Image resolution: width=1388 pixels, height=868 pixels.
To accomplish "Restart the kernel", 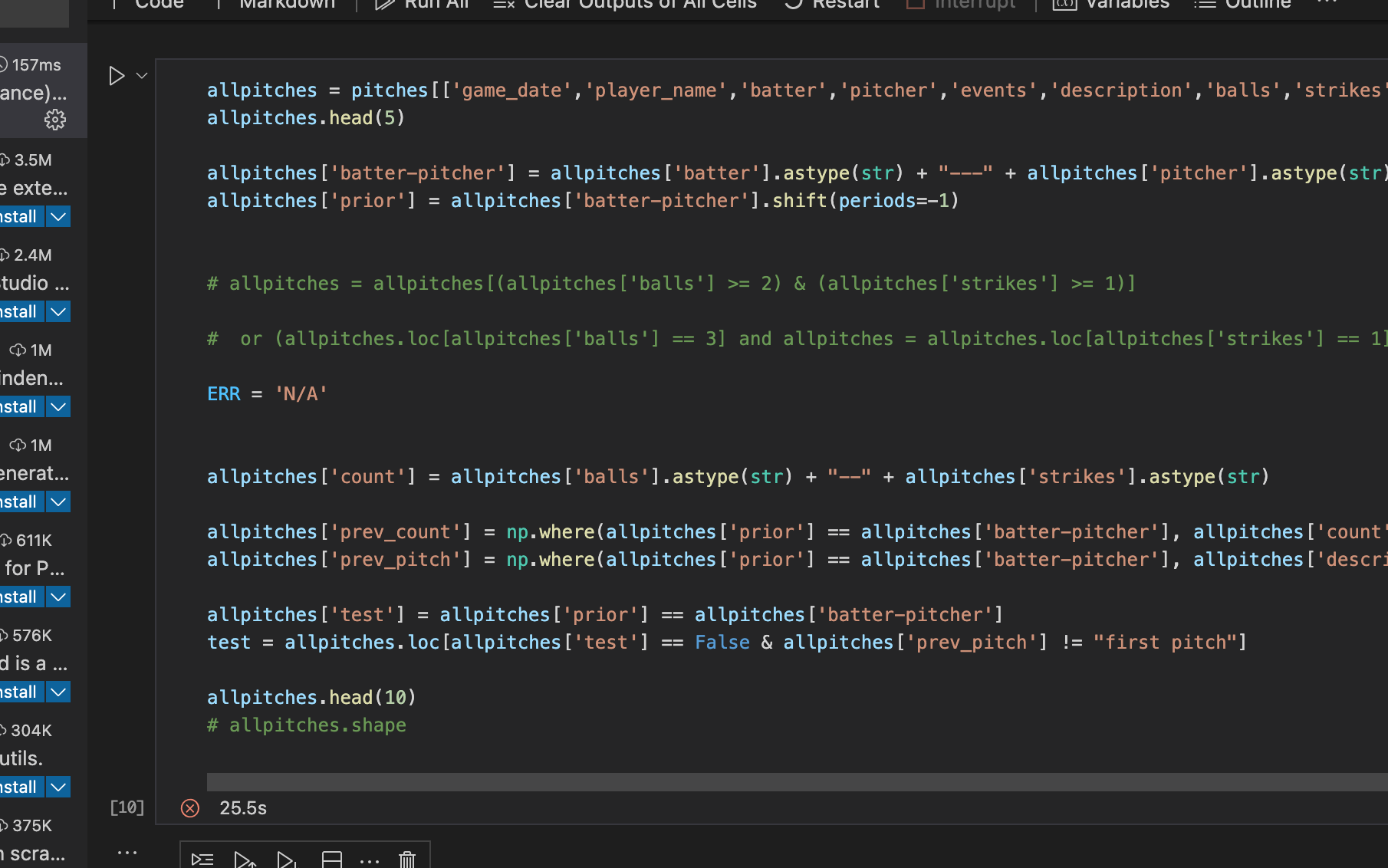I will pos(830,5).
